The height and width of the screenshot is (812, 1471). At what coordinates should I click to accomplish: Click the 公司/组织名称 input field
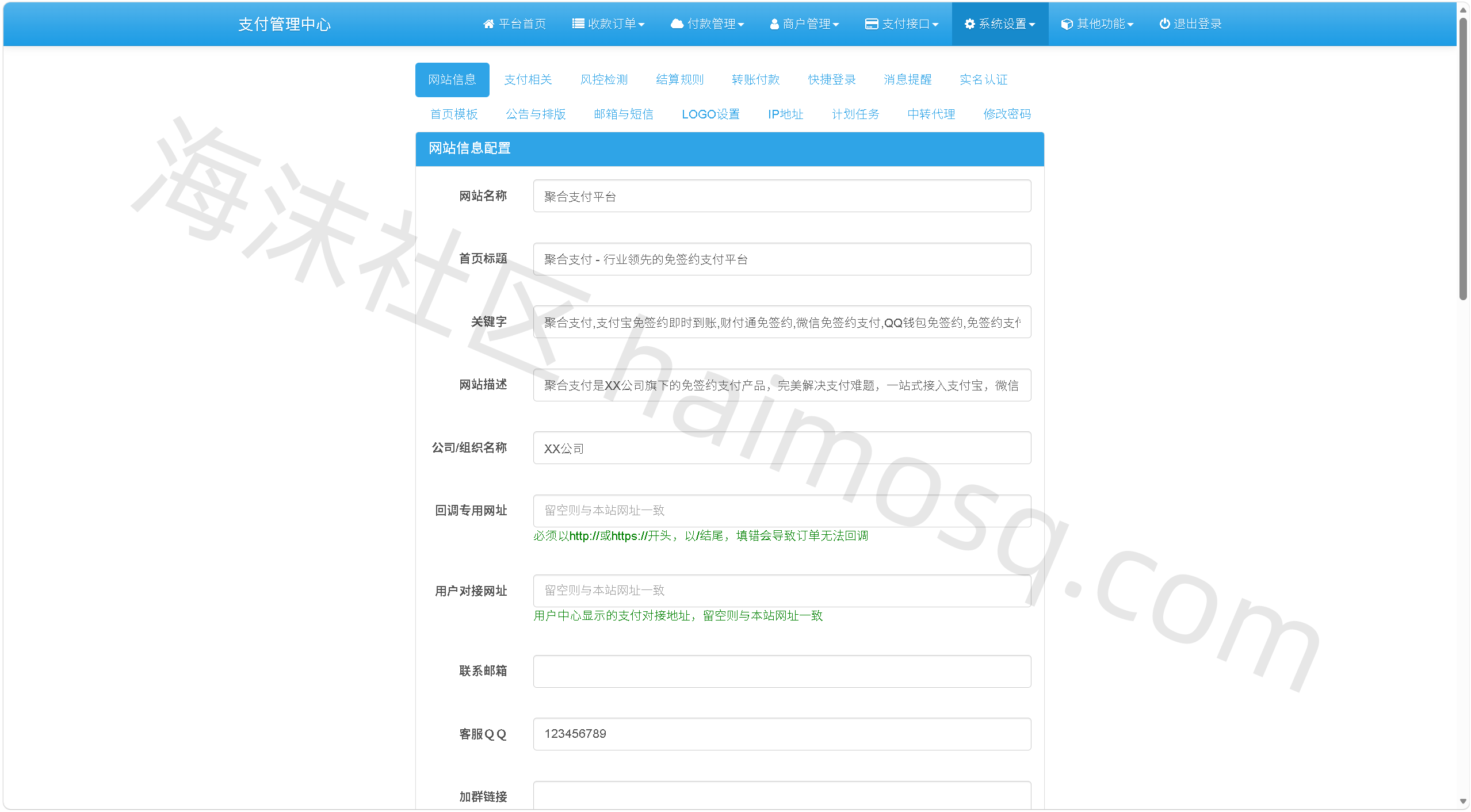[x=782, y=448]
